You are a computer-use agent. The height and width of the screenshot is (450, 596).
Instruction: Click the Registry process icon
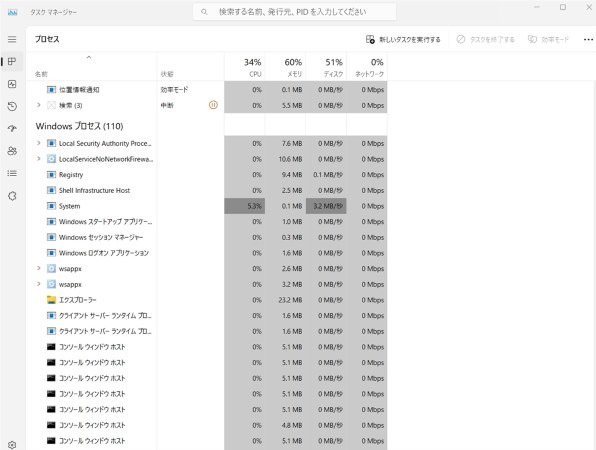51,175
